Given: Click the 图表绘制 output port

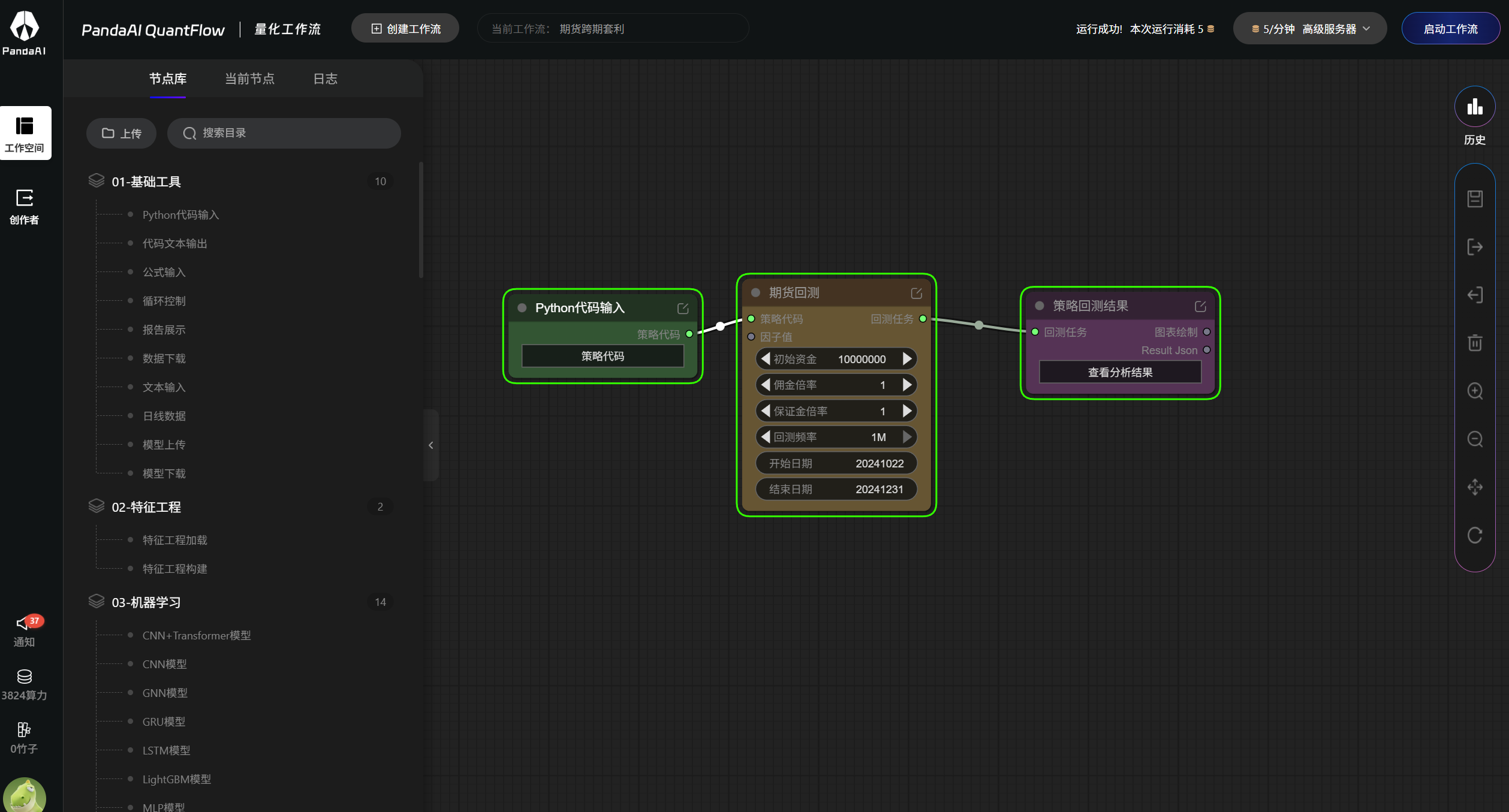Looking at the screenshot, I should point(1207,332).
